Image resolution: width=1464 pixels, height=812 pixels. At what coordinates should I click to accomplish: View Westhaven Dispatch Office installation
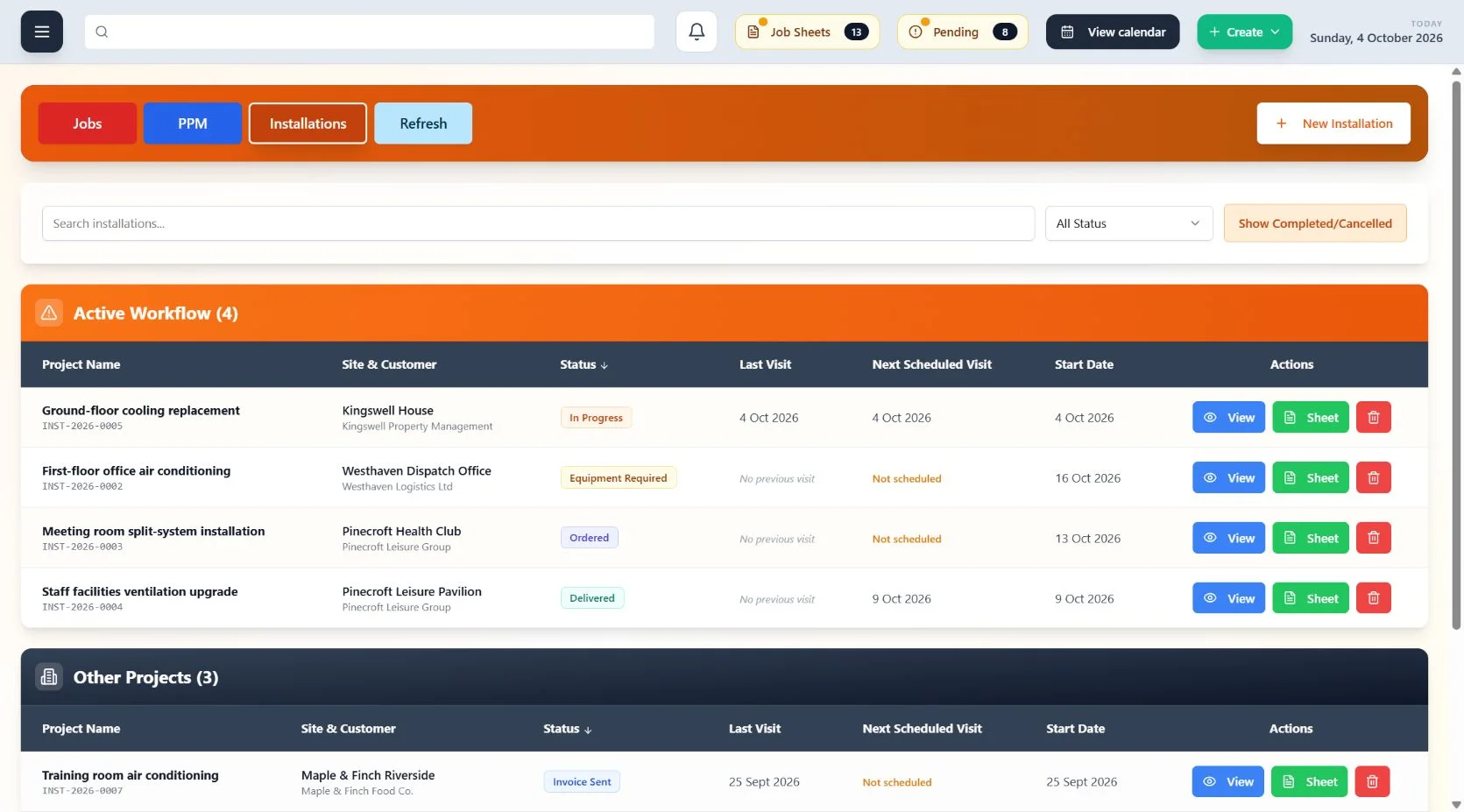(1228, 478)
